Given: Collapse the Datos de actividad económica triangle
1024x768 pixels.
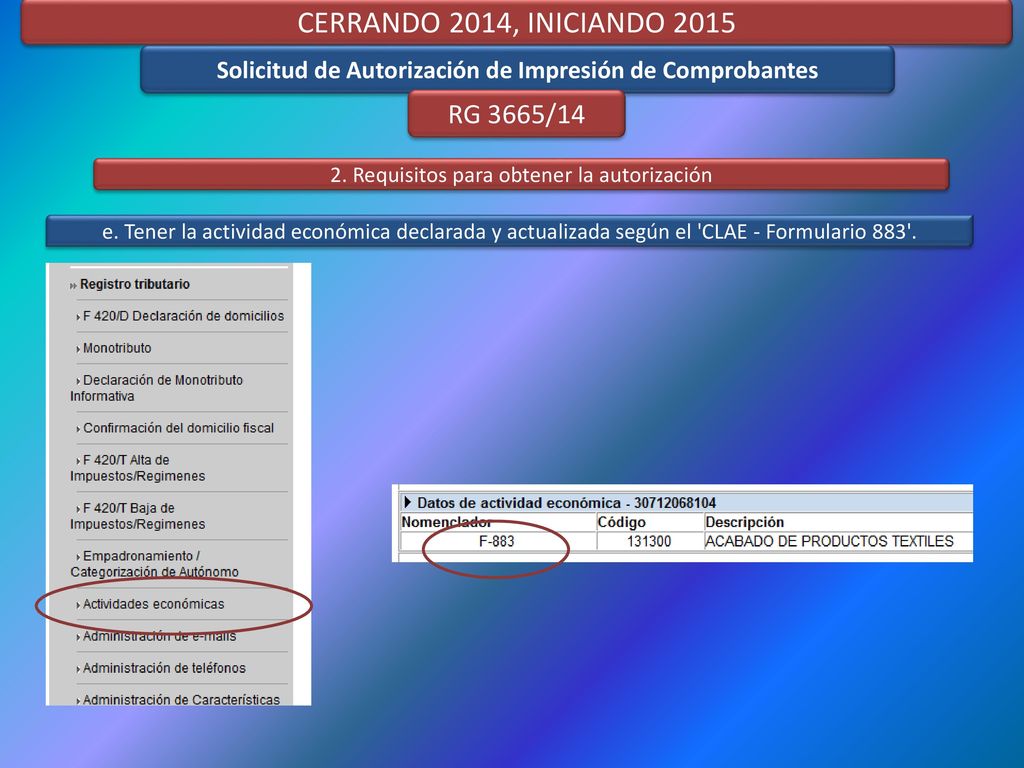Looking at the screenshot, I should [408, 502].
